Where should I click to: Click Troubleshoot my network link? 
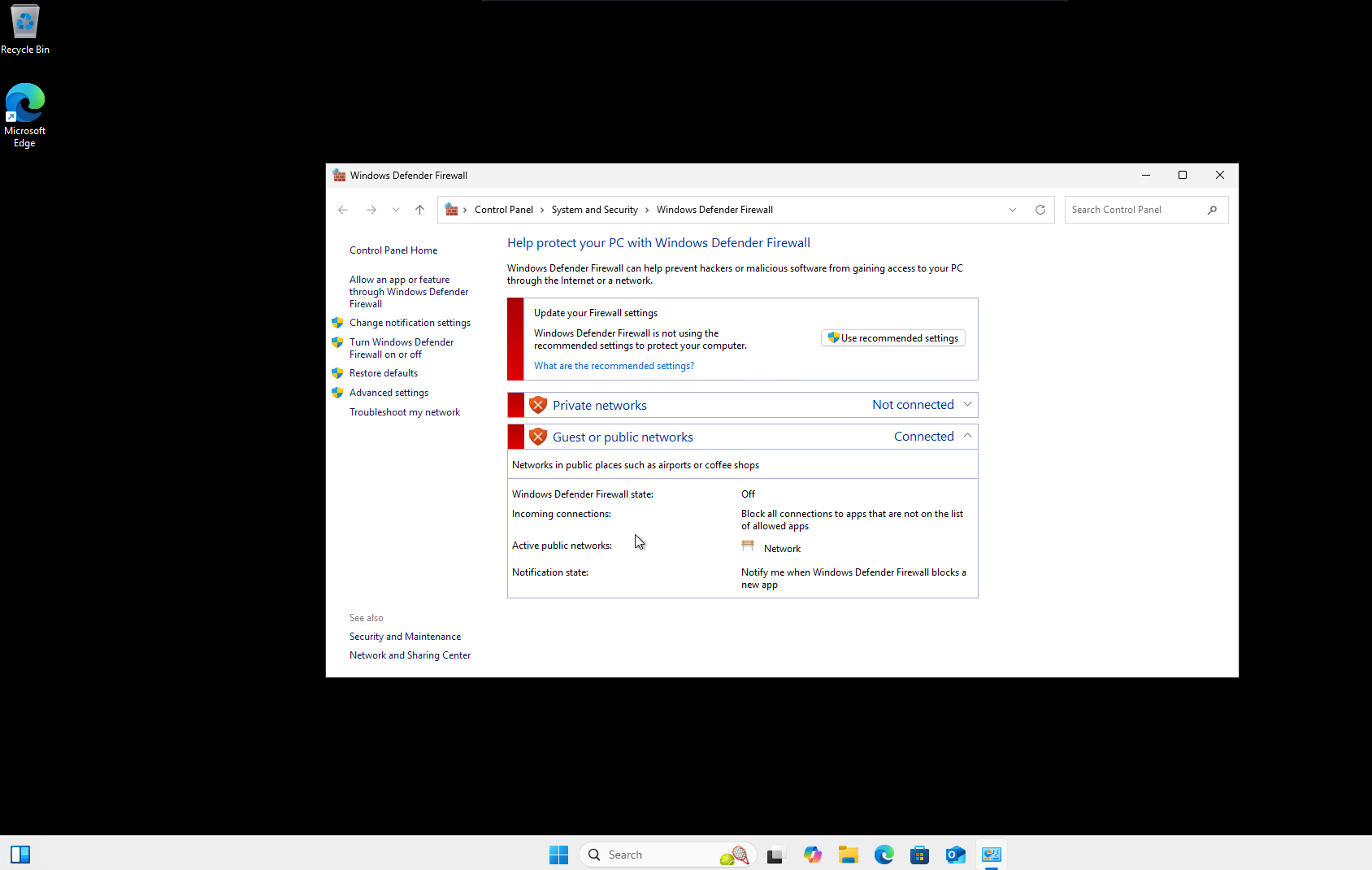[405, 412]
